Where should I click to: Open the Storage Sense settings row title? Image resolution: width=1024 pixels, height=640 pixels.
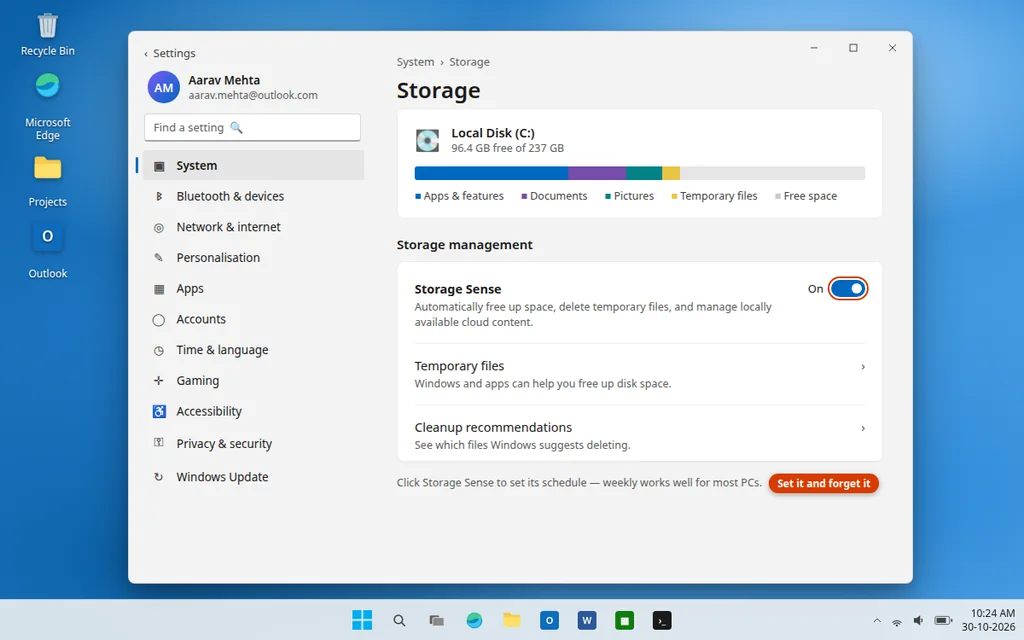[458, 289]
